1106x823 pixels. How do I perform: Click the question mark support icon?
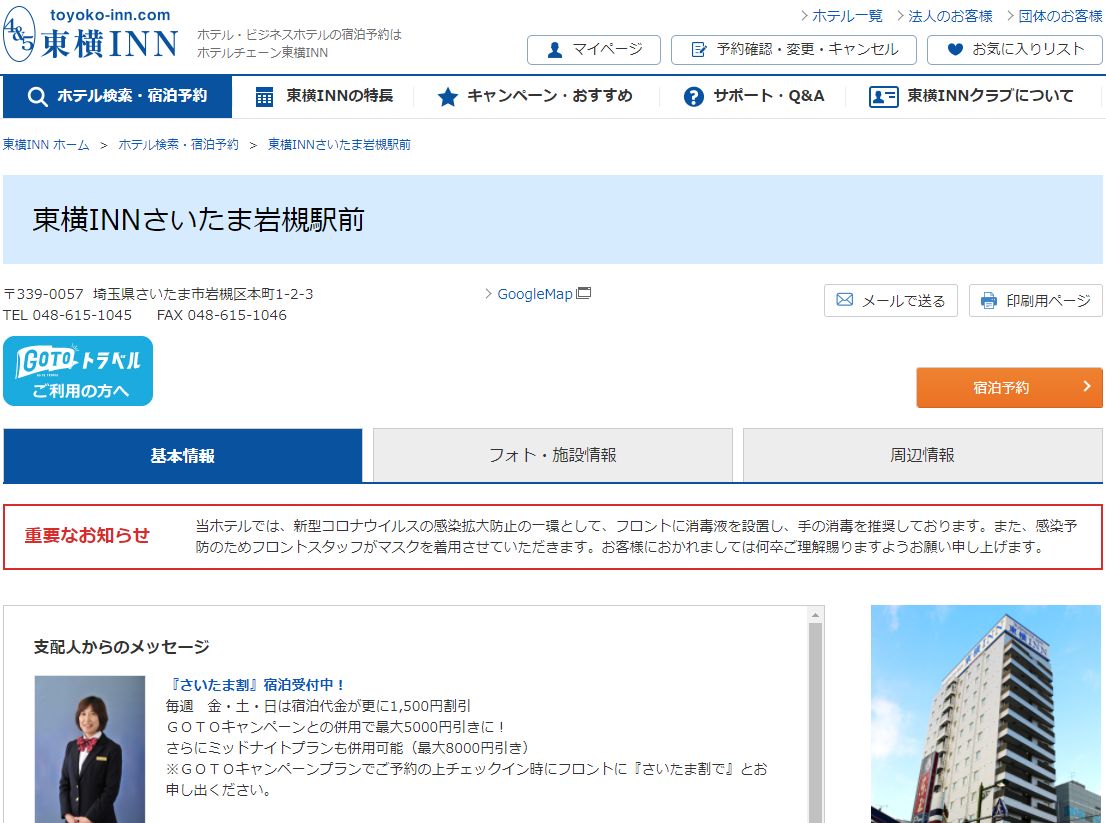(x=693, y=97)
